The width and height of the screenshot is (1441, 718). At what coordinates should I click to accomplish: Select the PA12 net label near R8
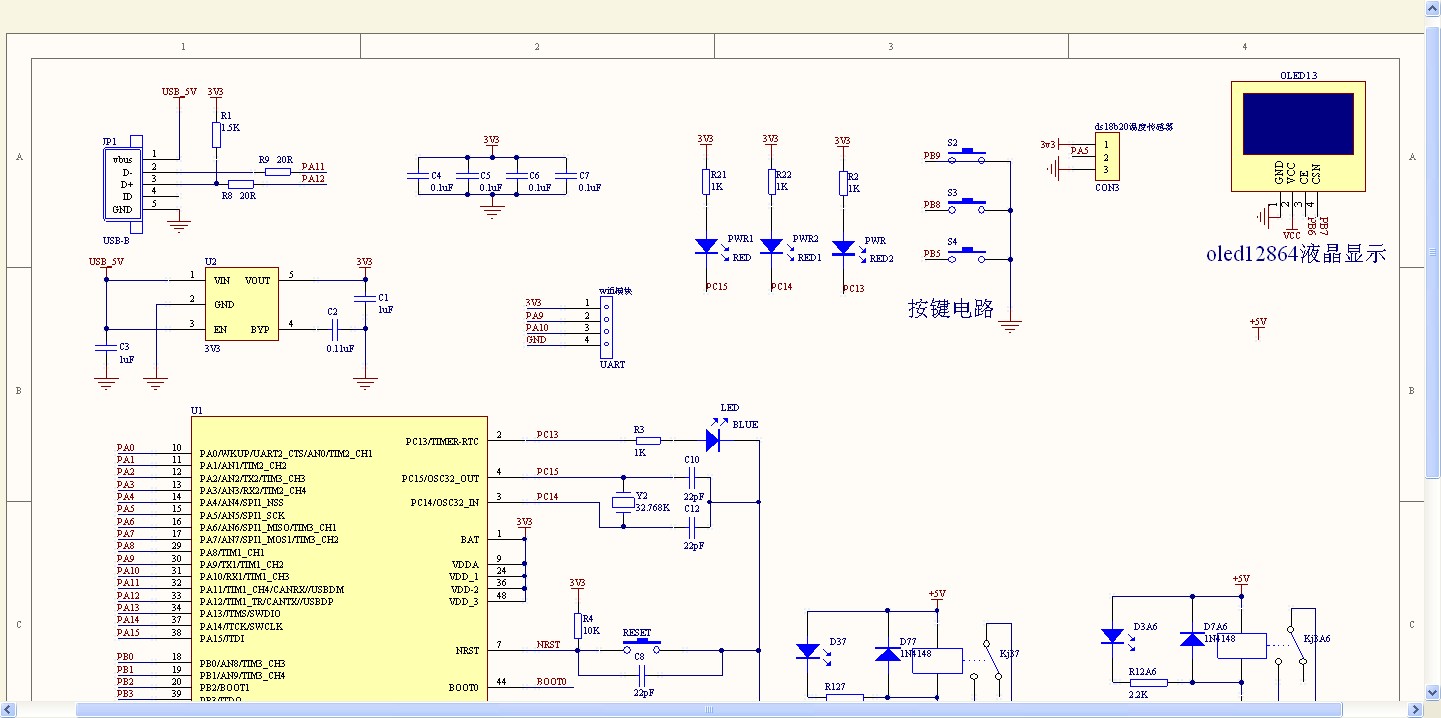coord(312,179)
